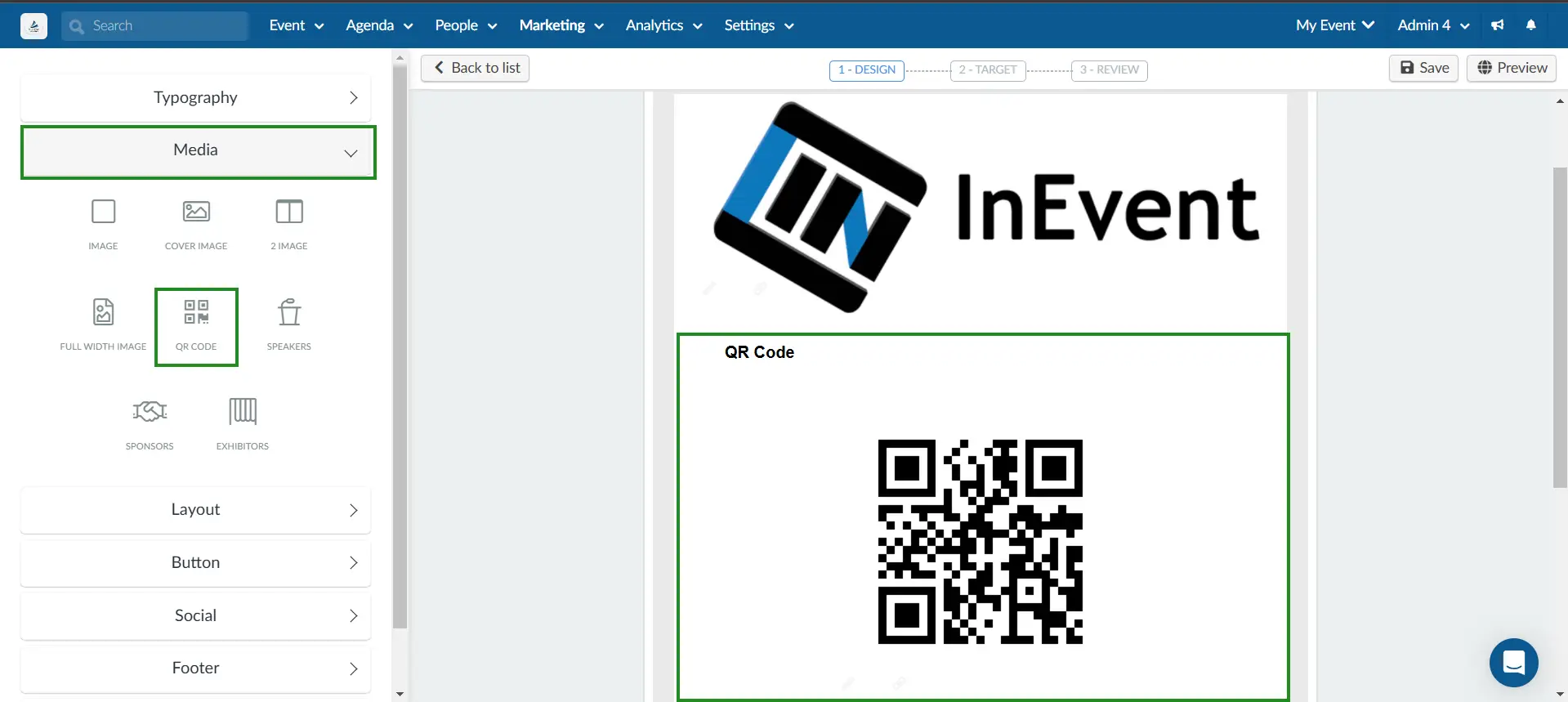Expand the Typography section
This screenshot has height=702, width=1568.
pos(195,98)
